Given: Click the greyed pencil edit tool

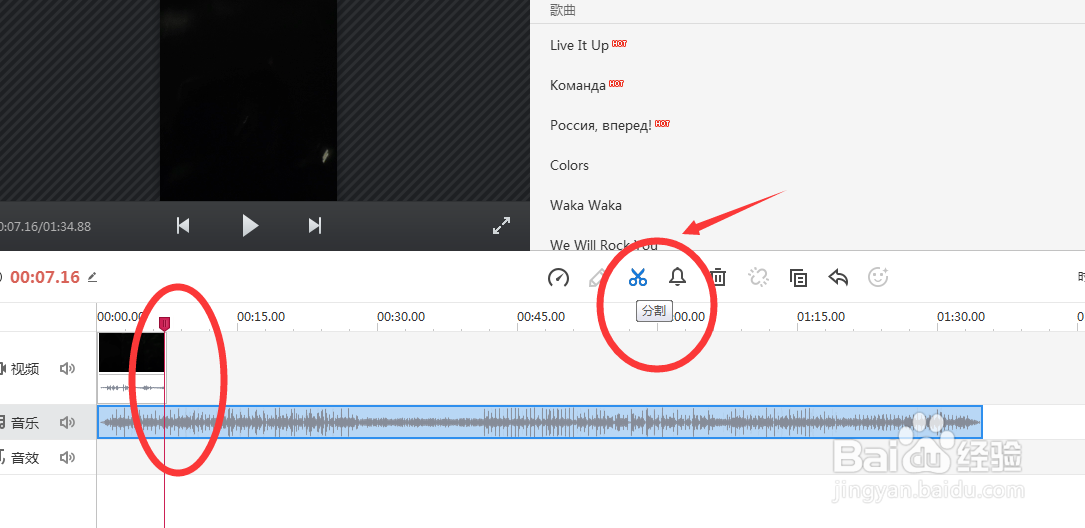Looking at the screenshot, I should [x=596, y=277].
